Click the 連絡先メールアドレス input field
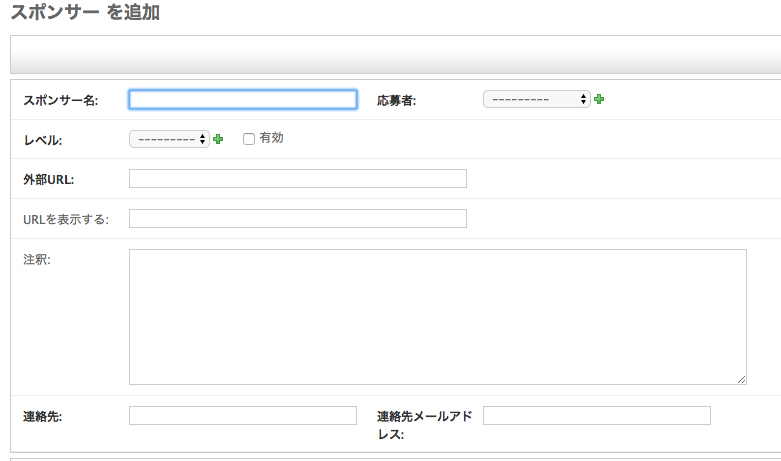 (x=597, y=416)
